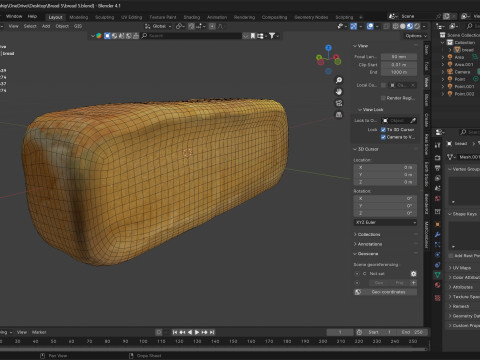Open the Object menu in viewport header
The width and height of the screenshot is (480, 360).
62,26
